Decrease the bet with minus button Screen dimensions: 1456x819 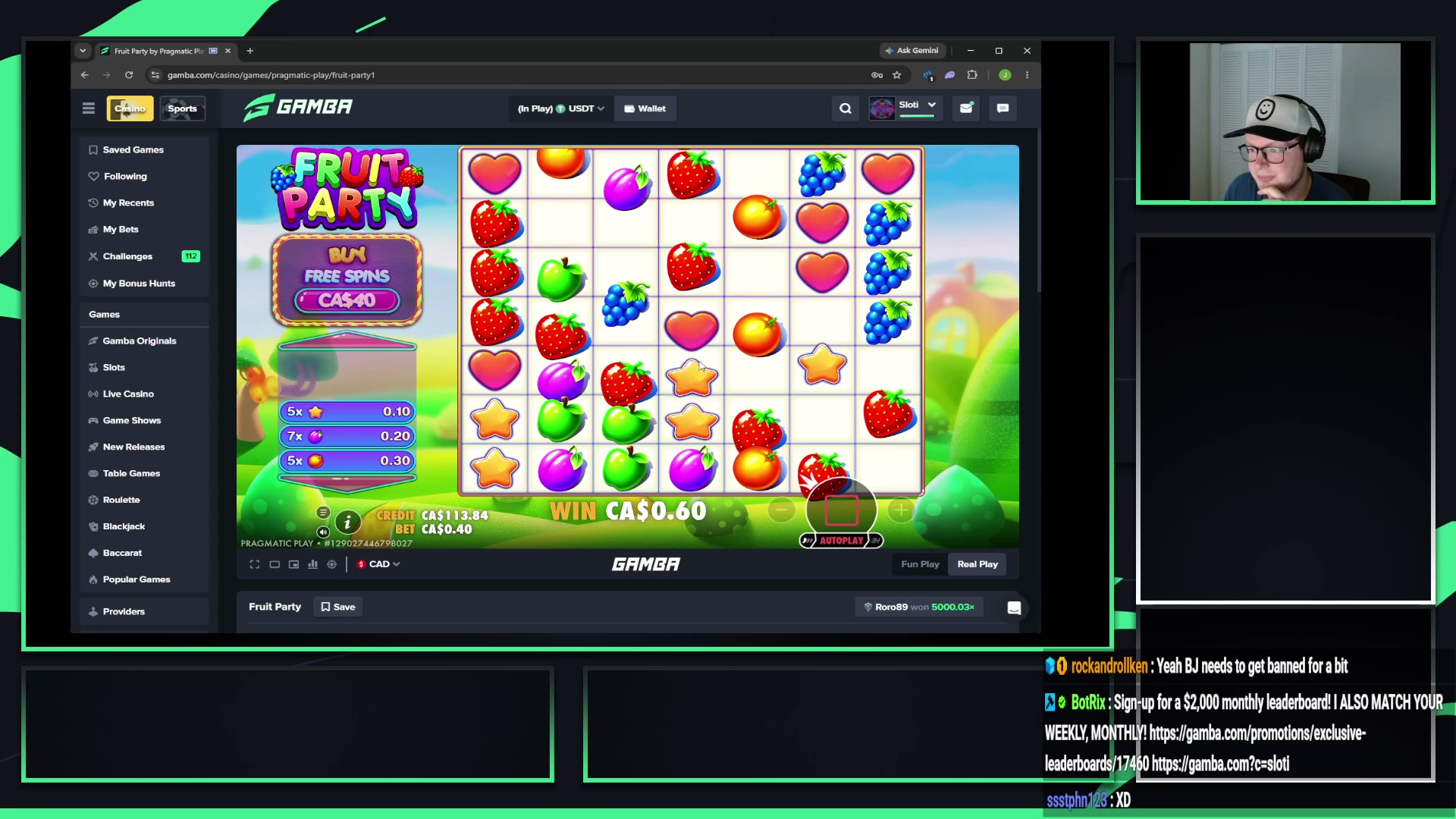pyautogui.click(x=782, y=510)
